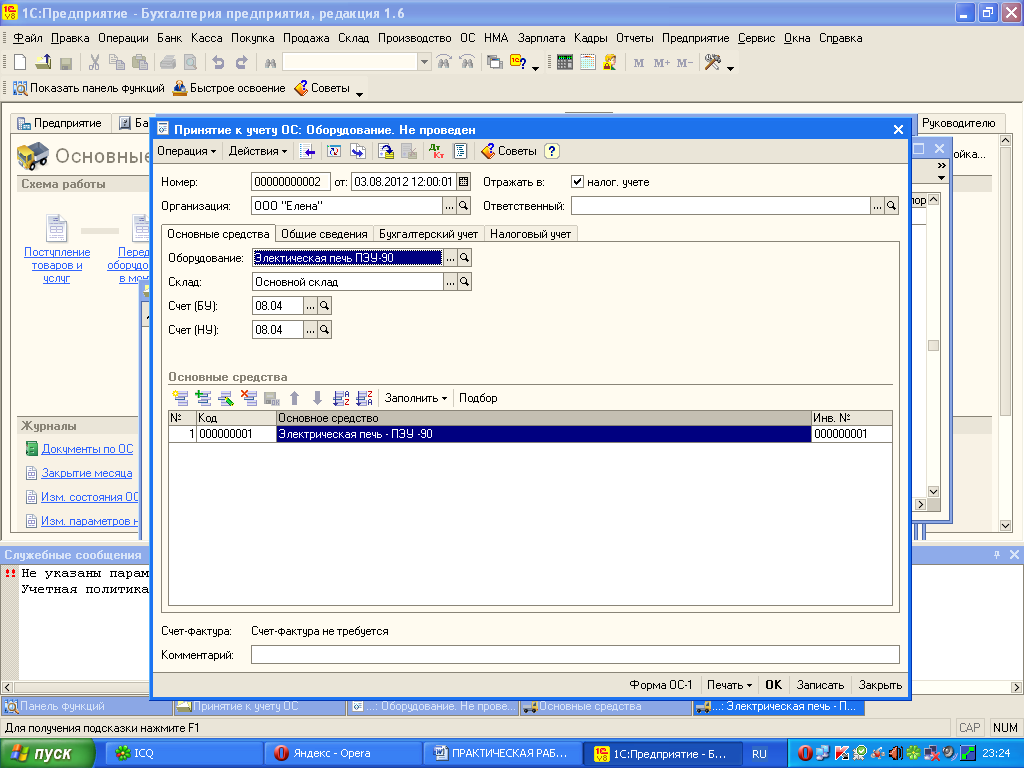Open the calculator icon in main toolbar

click(565, 63)
